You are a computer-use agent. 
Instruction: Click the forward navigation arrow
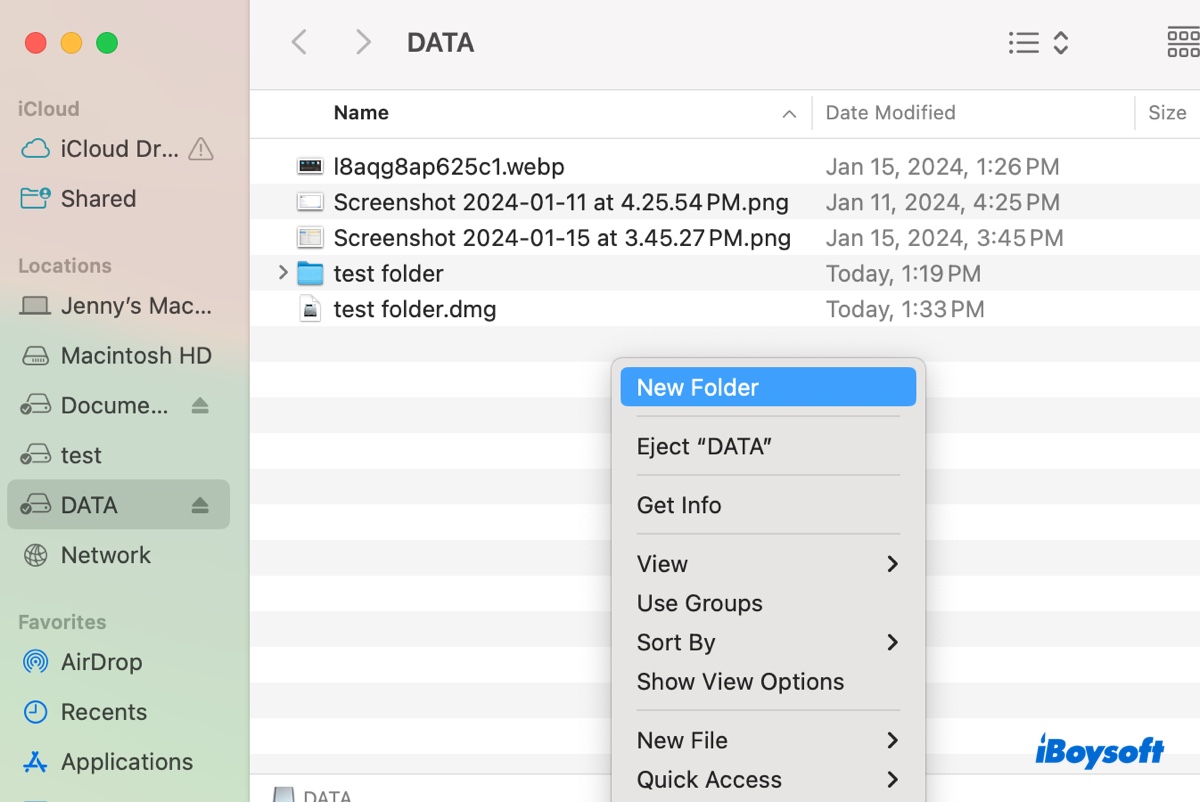362,42
